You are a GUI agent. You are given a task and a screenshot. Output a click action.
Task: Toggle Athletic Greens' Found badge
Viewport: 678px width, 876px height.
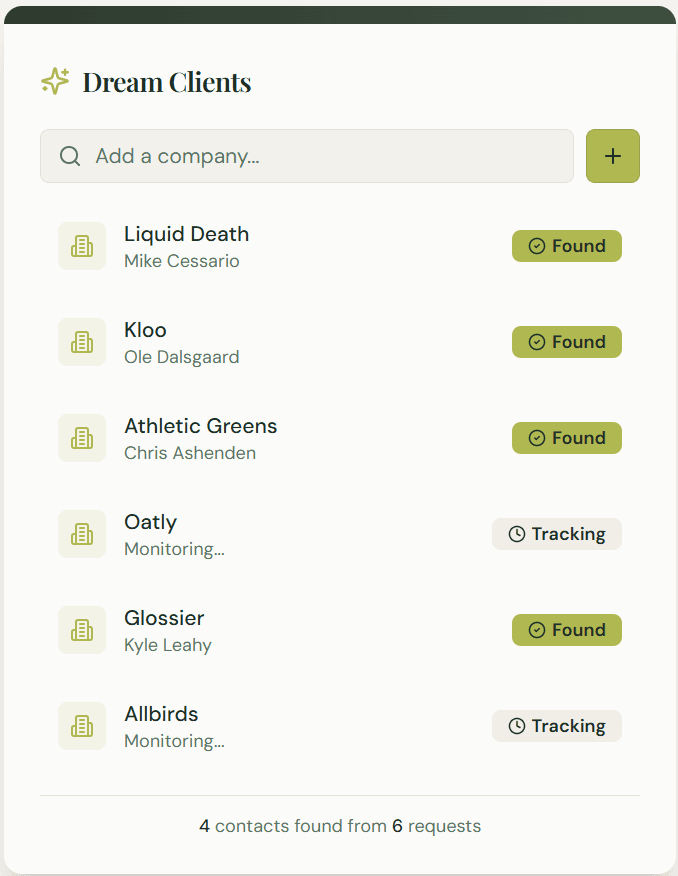click(x=566, y=437)
